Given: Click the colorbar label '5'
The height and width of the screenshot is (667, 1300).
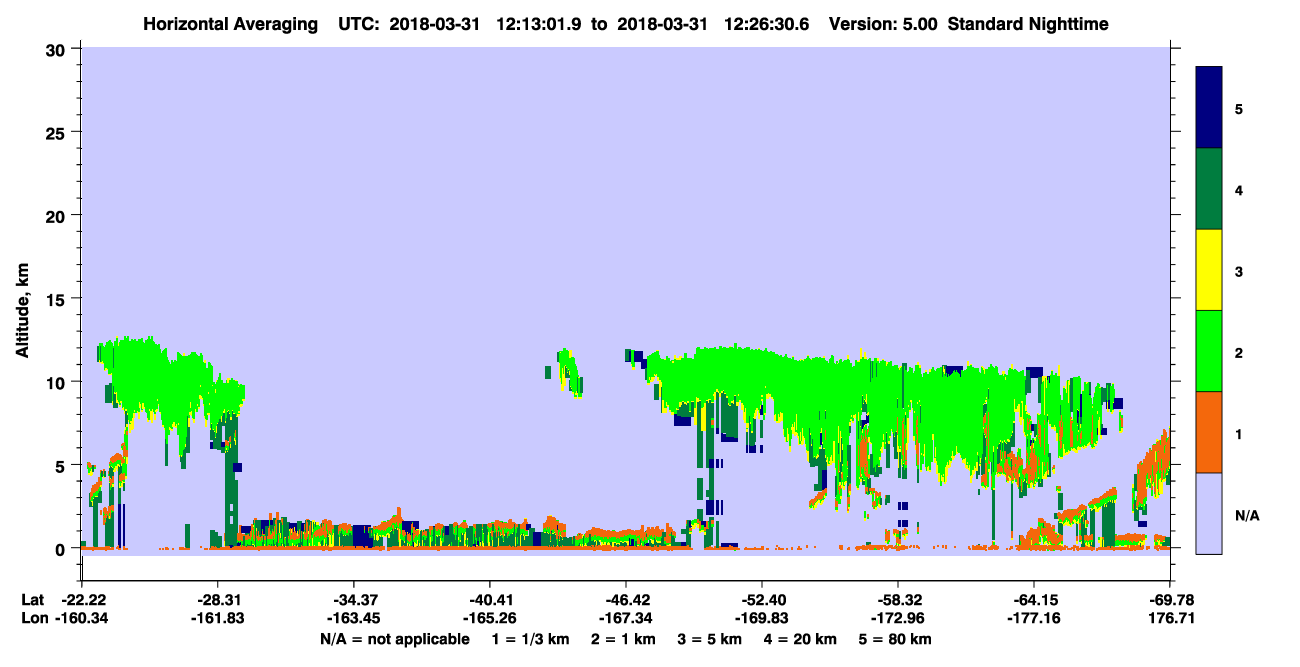Looking at the screenshot, I should click(x=1239, y=108).
